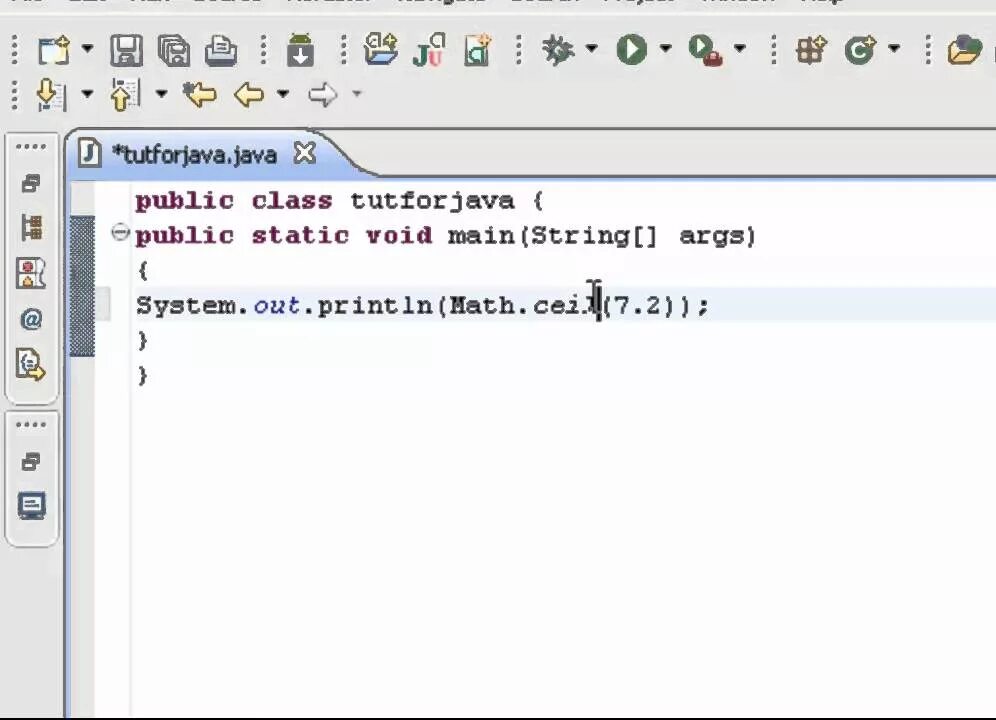Click the 'void' keyword in code

(x=399, y=236)
